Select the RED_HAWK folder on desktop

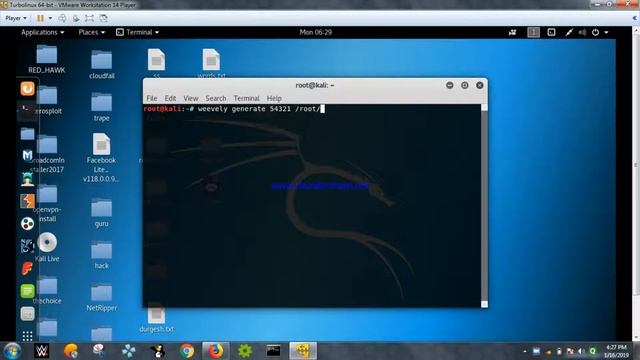47,59
